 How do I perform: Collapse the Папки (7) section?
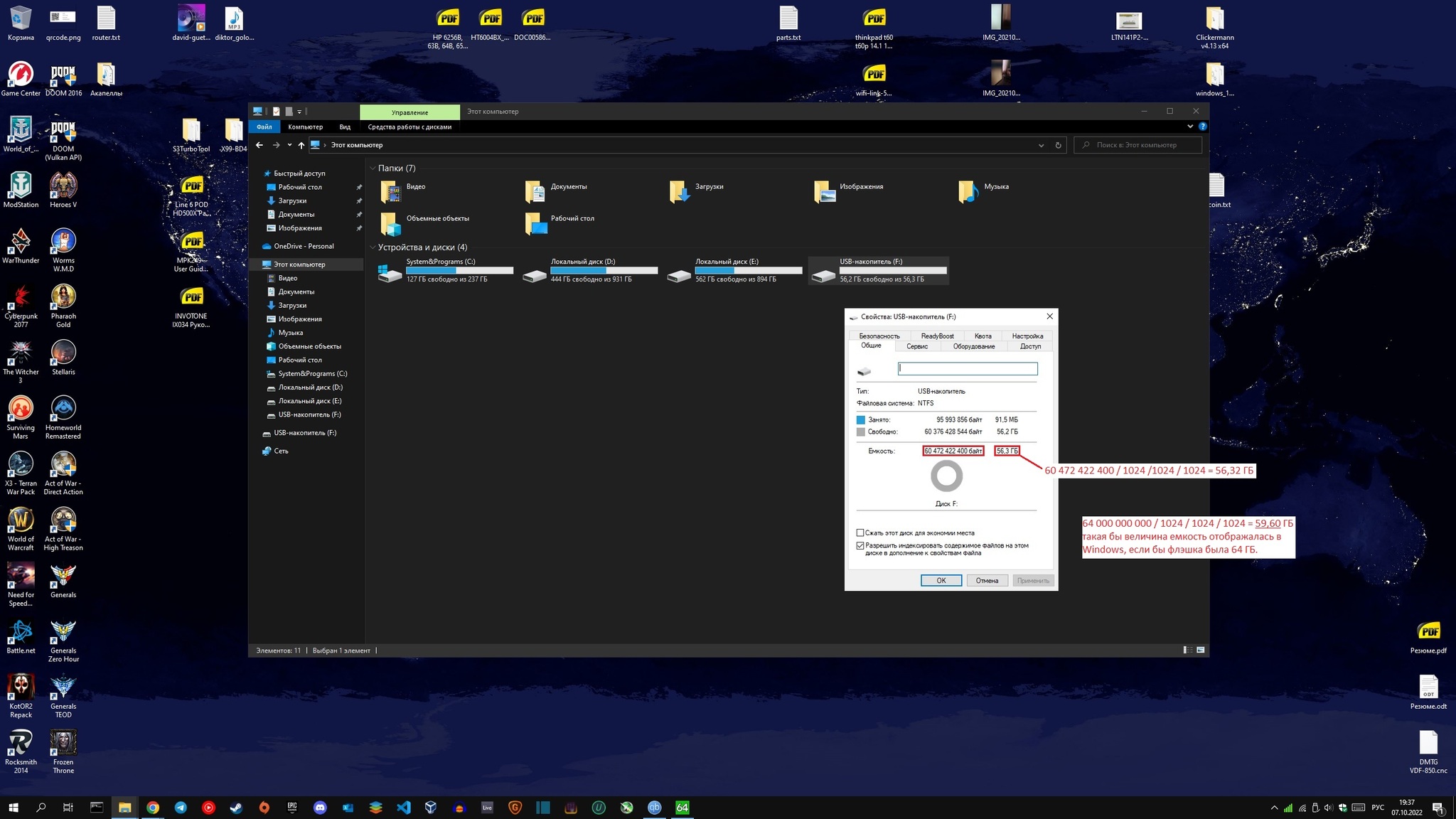point(373,168)
